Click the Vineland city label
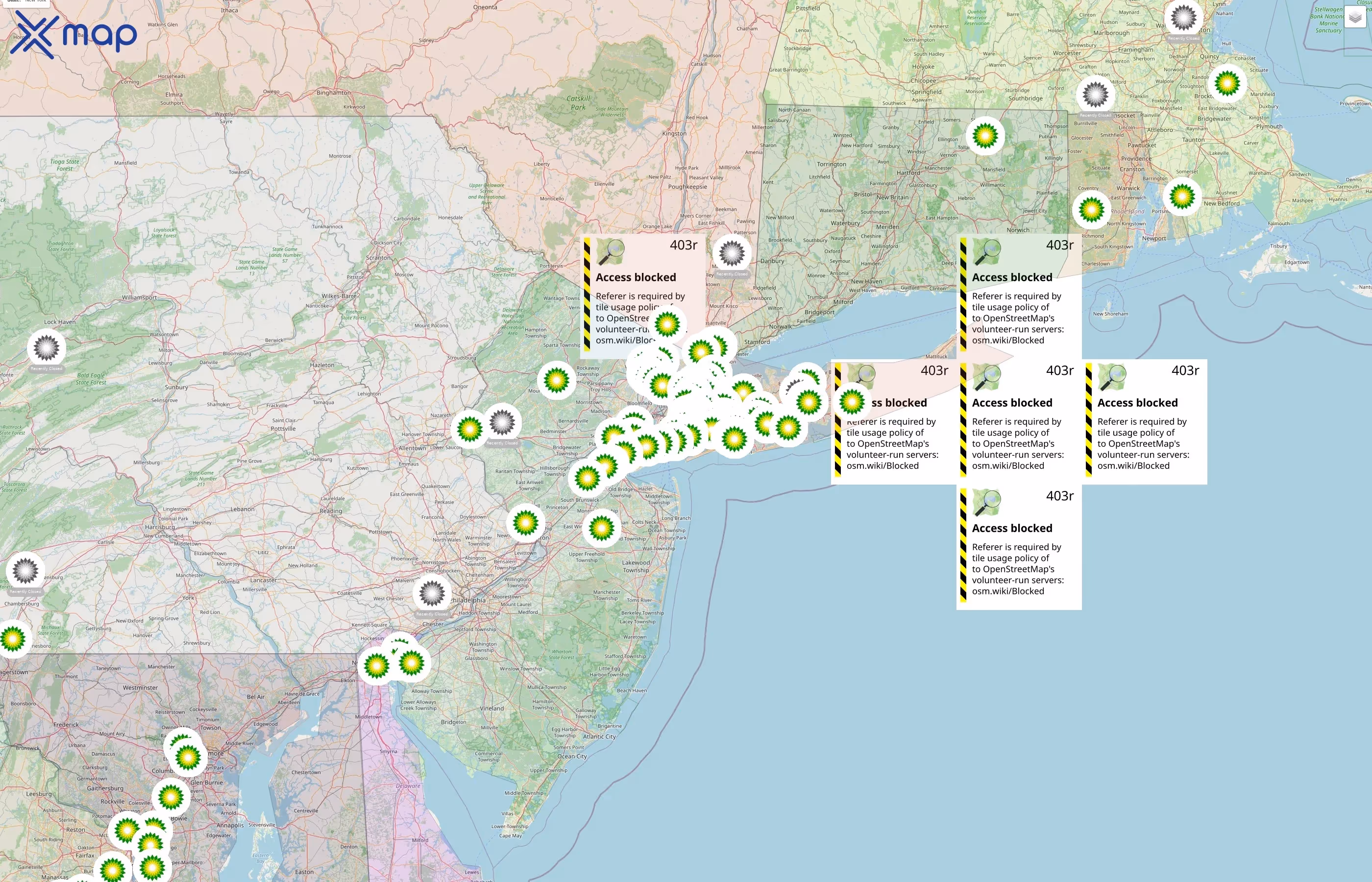The image size is (1372, 882). [492, 709]
